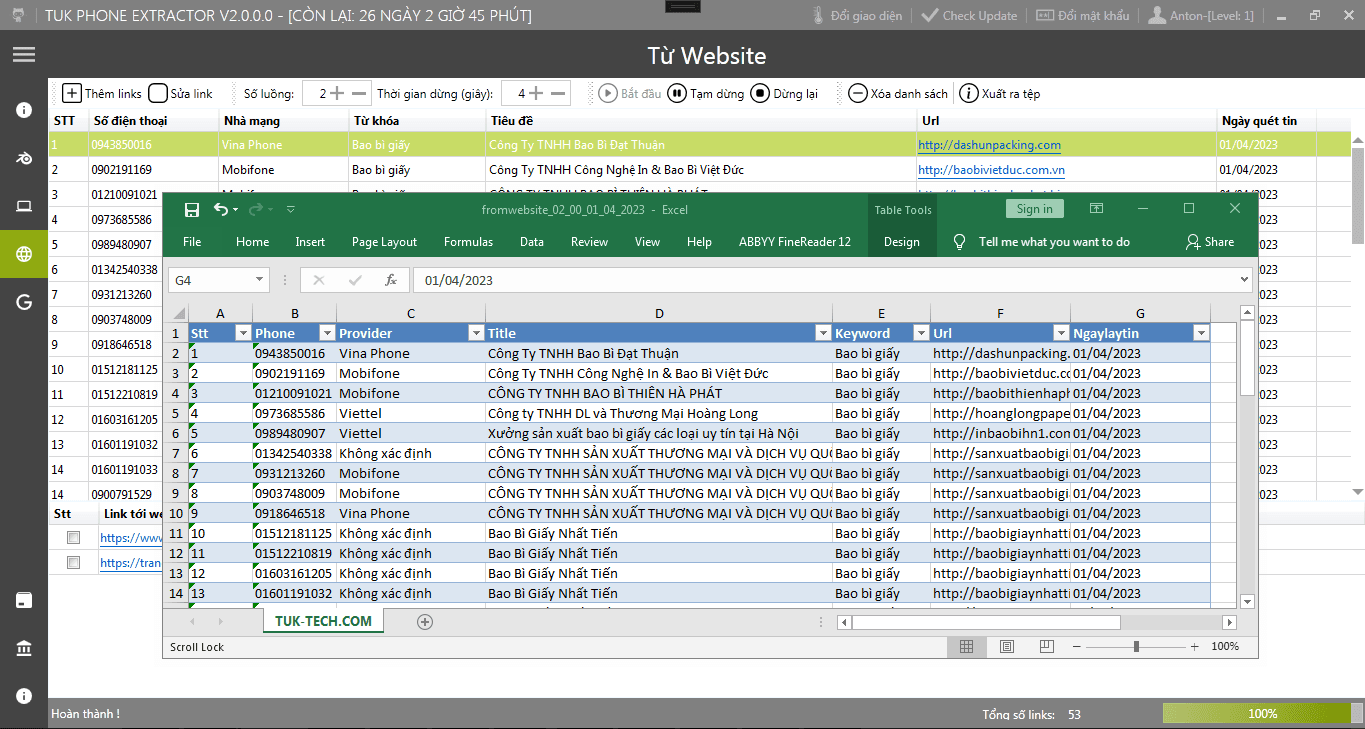Click the Excel undo arrow
Image resolution: width=1365 pixels, height=729 pixels.
pos(221,209)
